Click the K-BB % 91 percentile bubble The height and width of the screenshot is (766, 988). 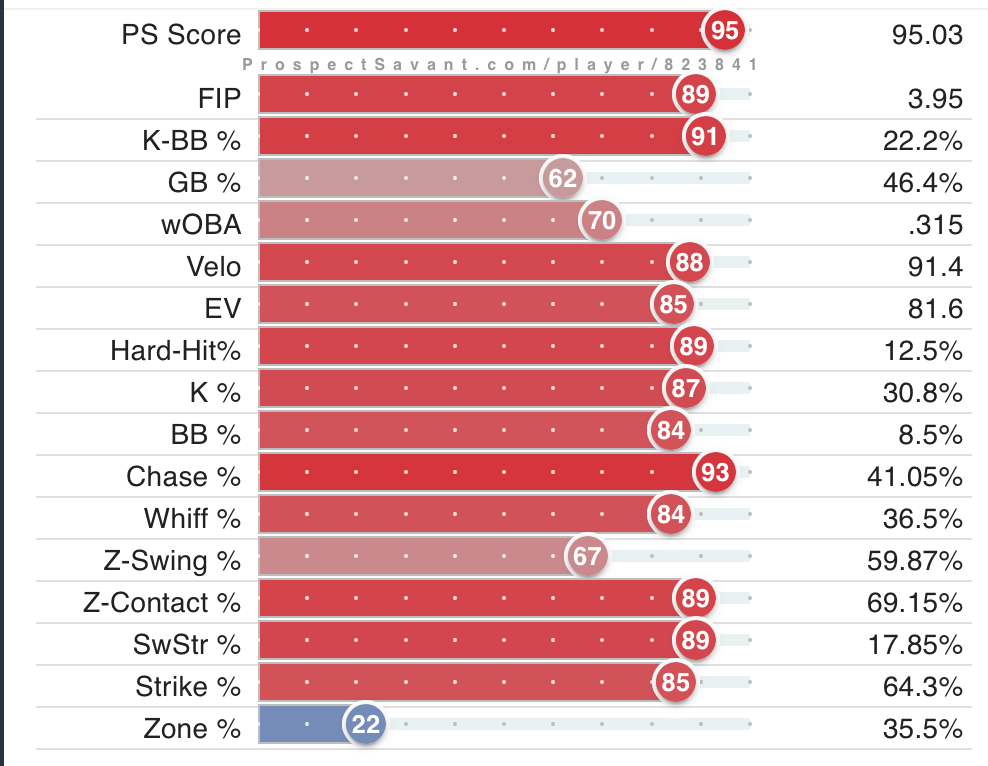(x=704, y=136)
